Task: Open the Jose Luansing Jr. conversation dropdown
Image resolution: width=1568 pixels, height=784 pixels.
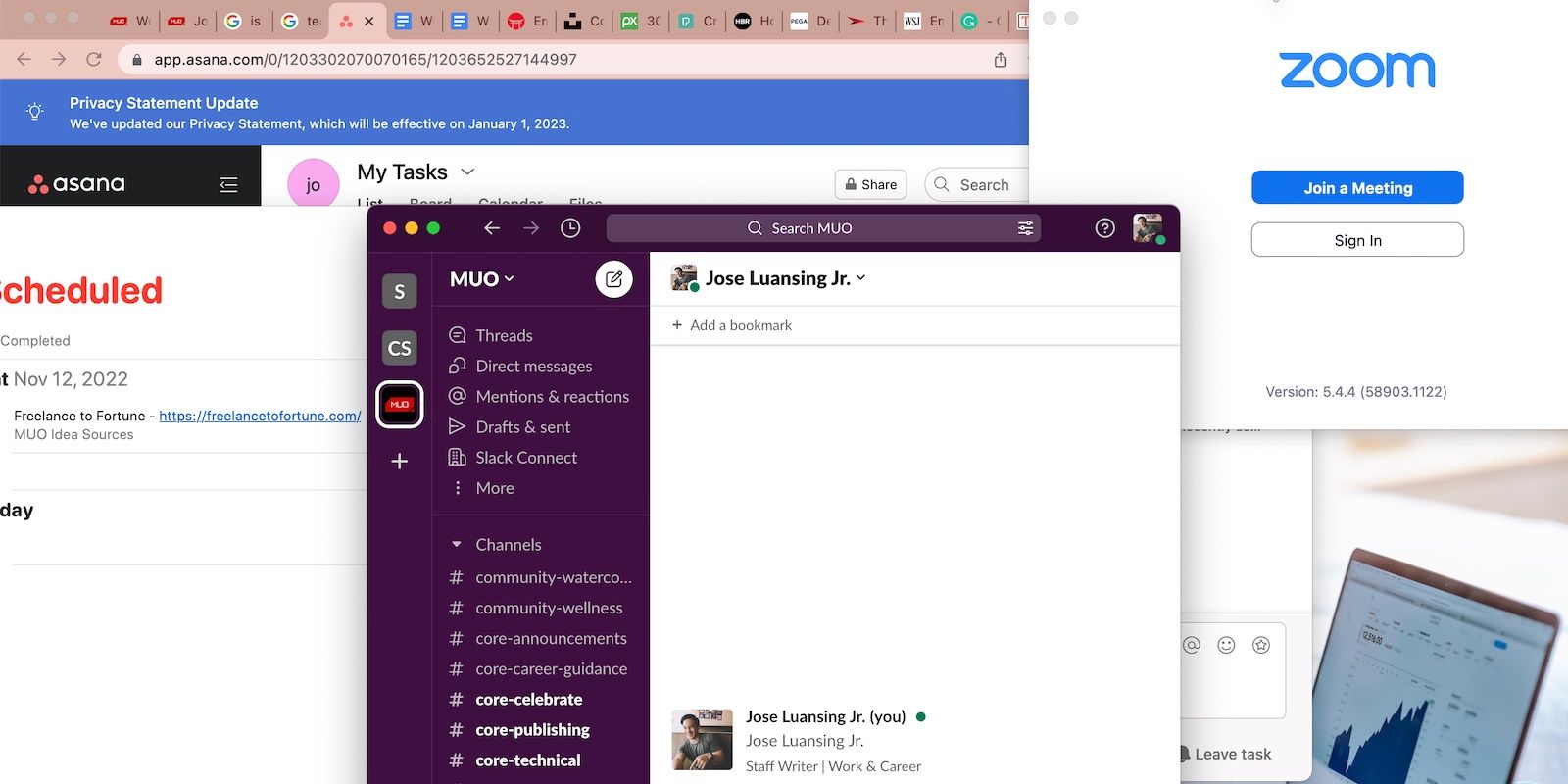Action: [x=785, y=278]
